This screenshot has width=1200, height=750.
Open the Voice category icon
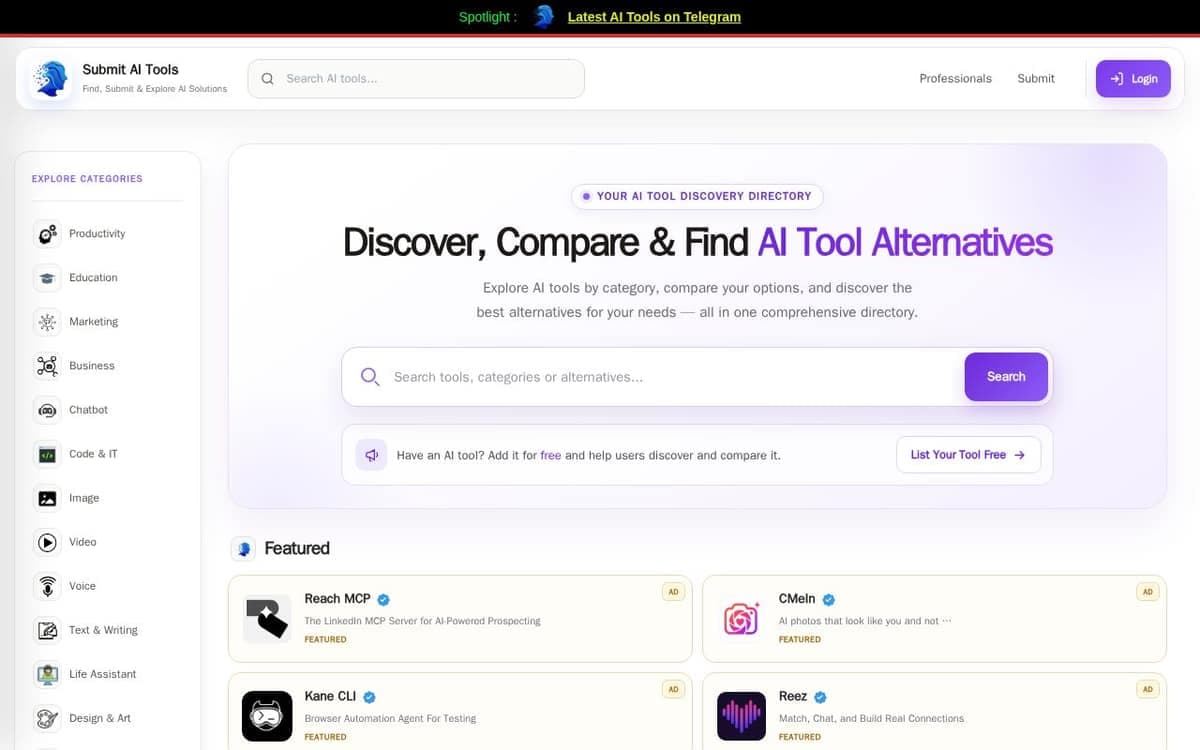(x=47, y=586)
